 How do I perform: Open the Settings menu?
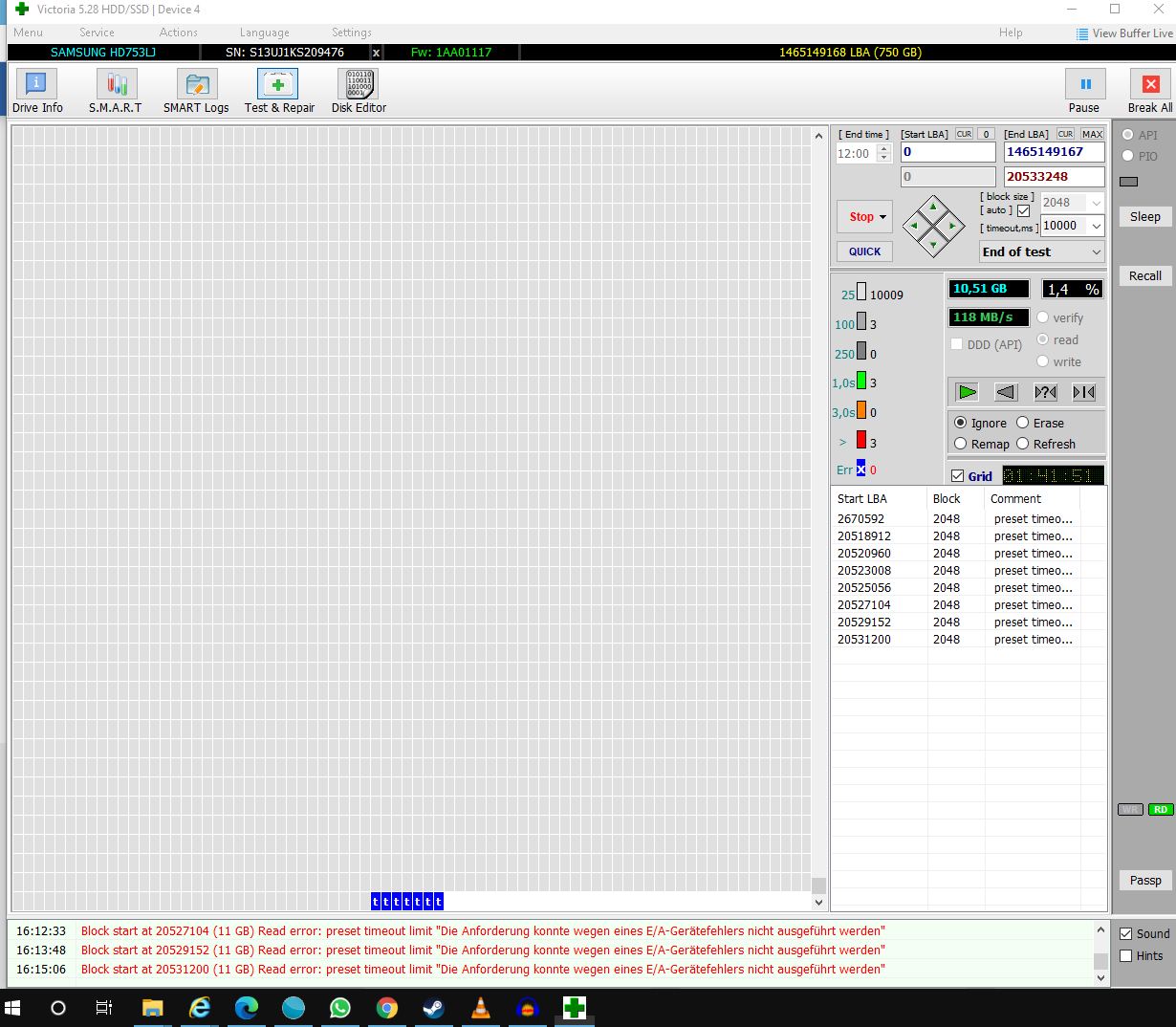click(x=352, y=33)
